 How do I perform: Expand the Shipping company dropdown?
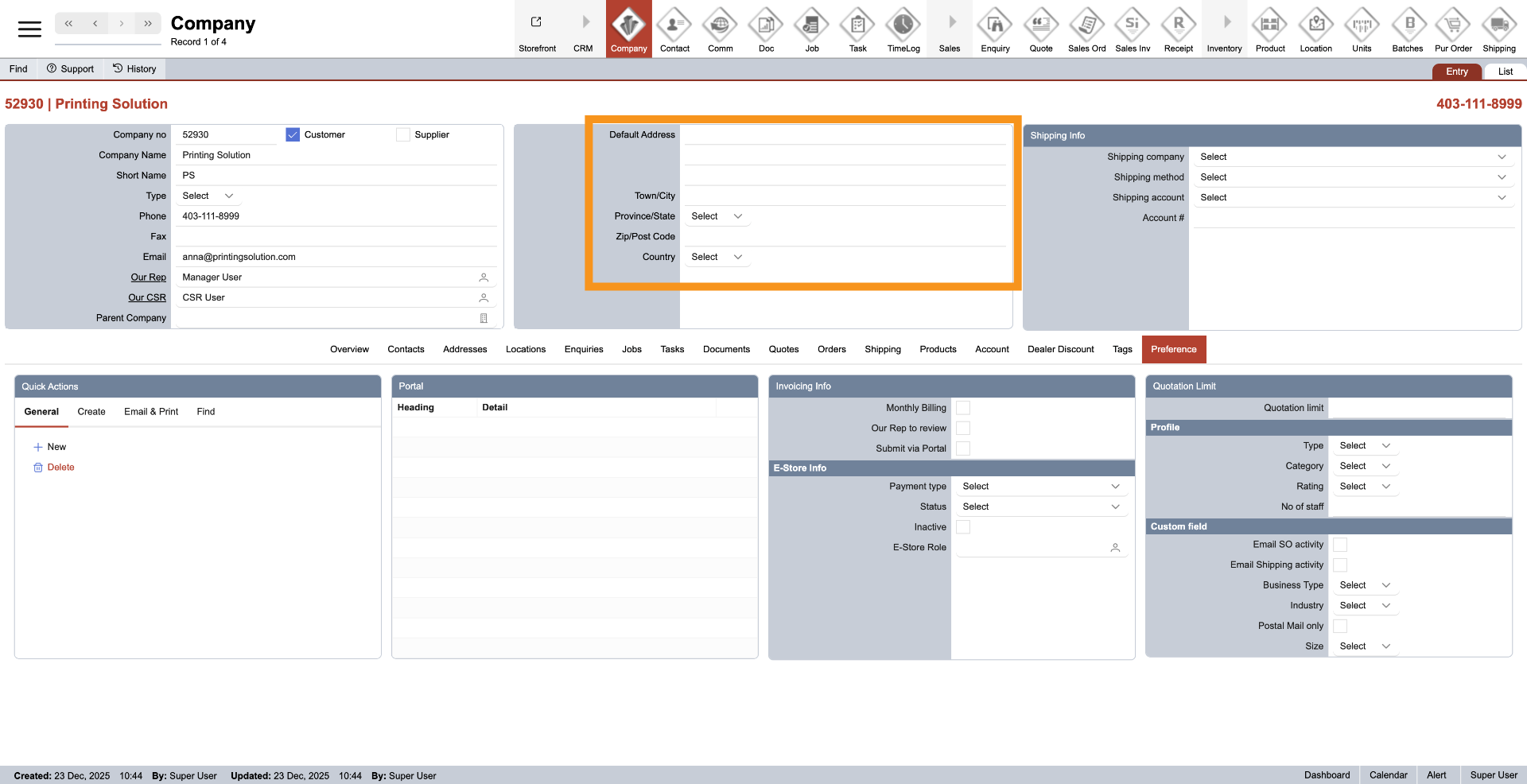point(1351,157)
